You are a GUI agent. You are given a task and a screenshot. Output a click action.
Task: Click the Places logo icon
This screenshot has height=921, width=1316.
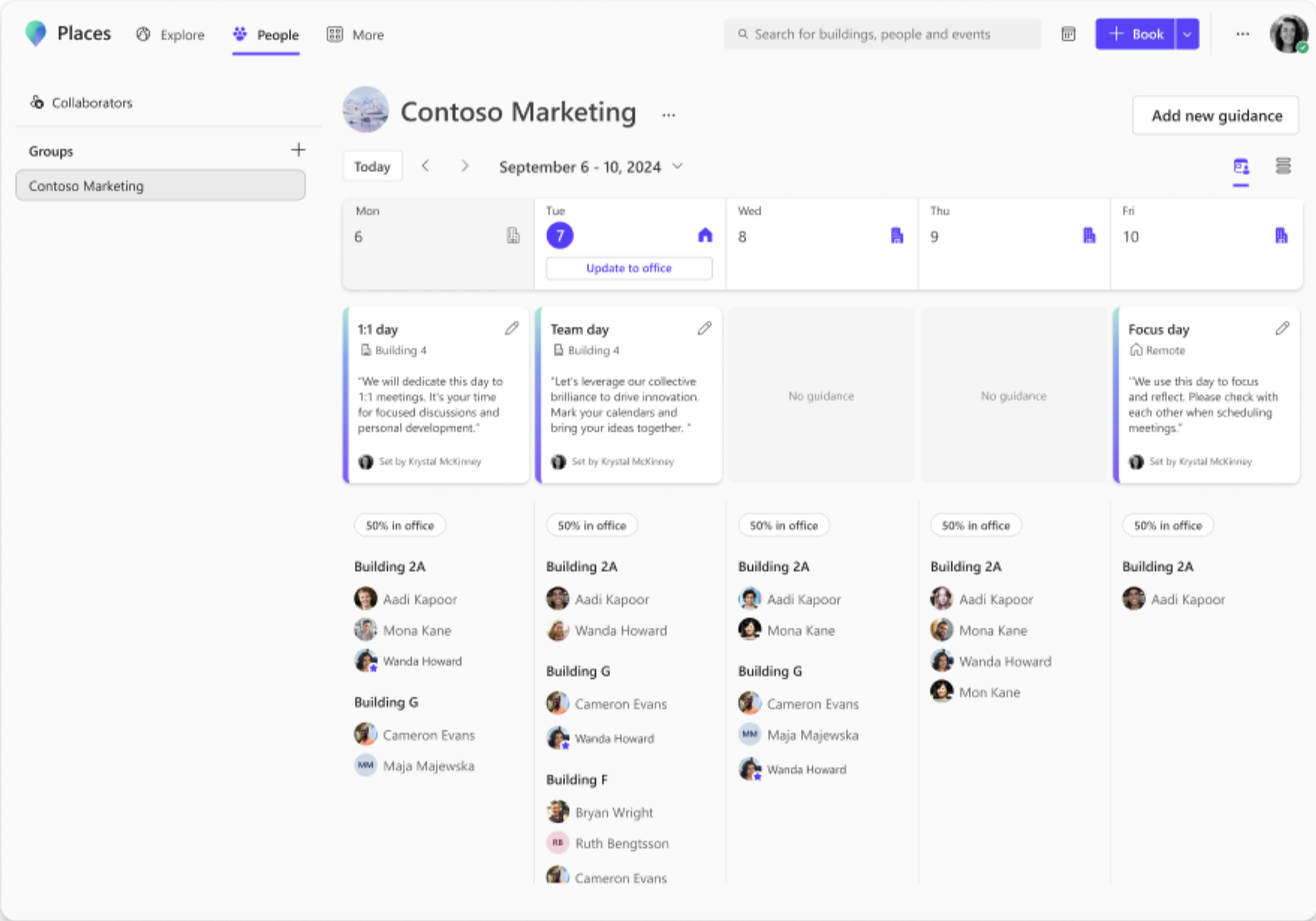35,33
